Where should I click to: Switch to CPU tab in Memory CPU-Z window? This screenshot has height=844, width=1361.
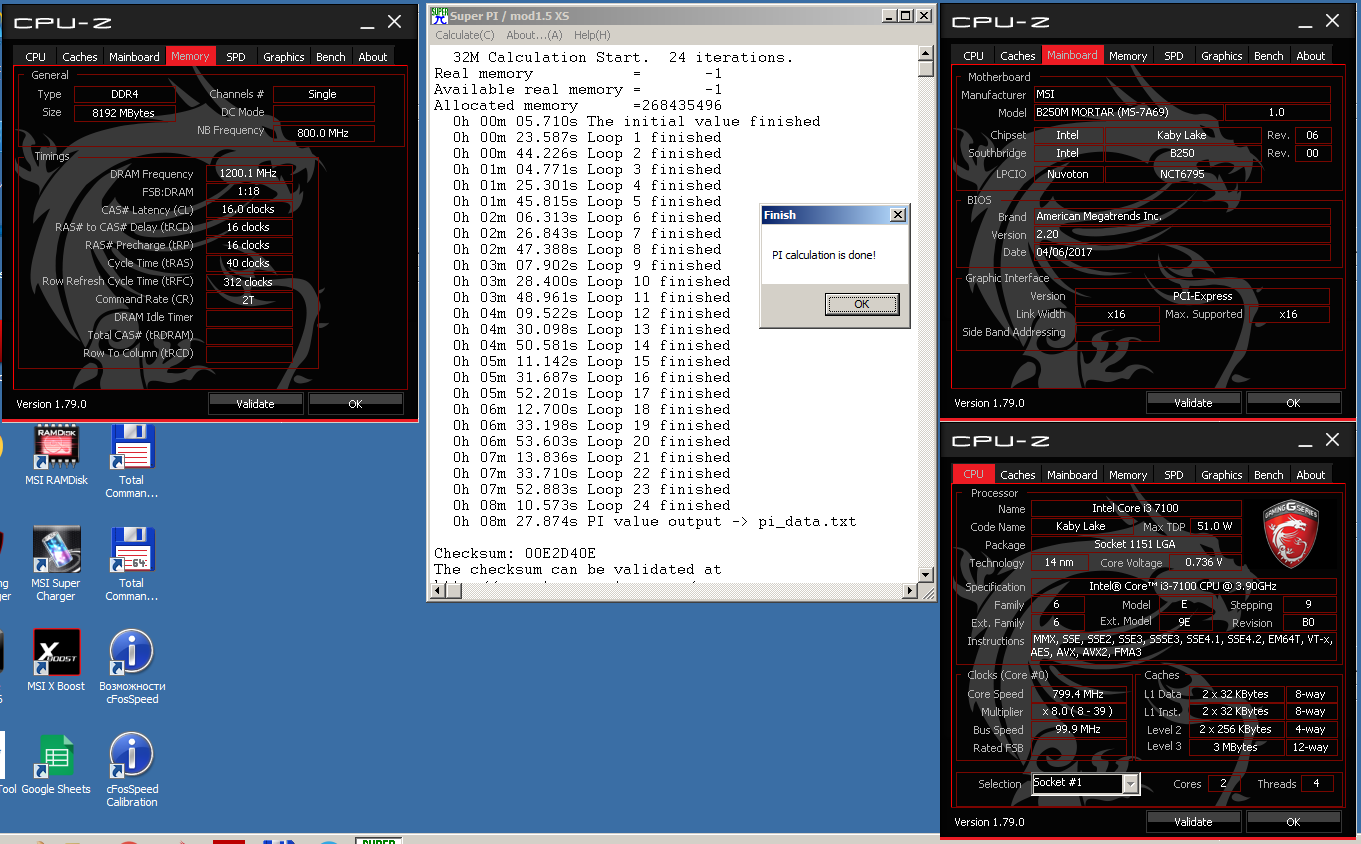tap(35, 57)
